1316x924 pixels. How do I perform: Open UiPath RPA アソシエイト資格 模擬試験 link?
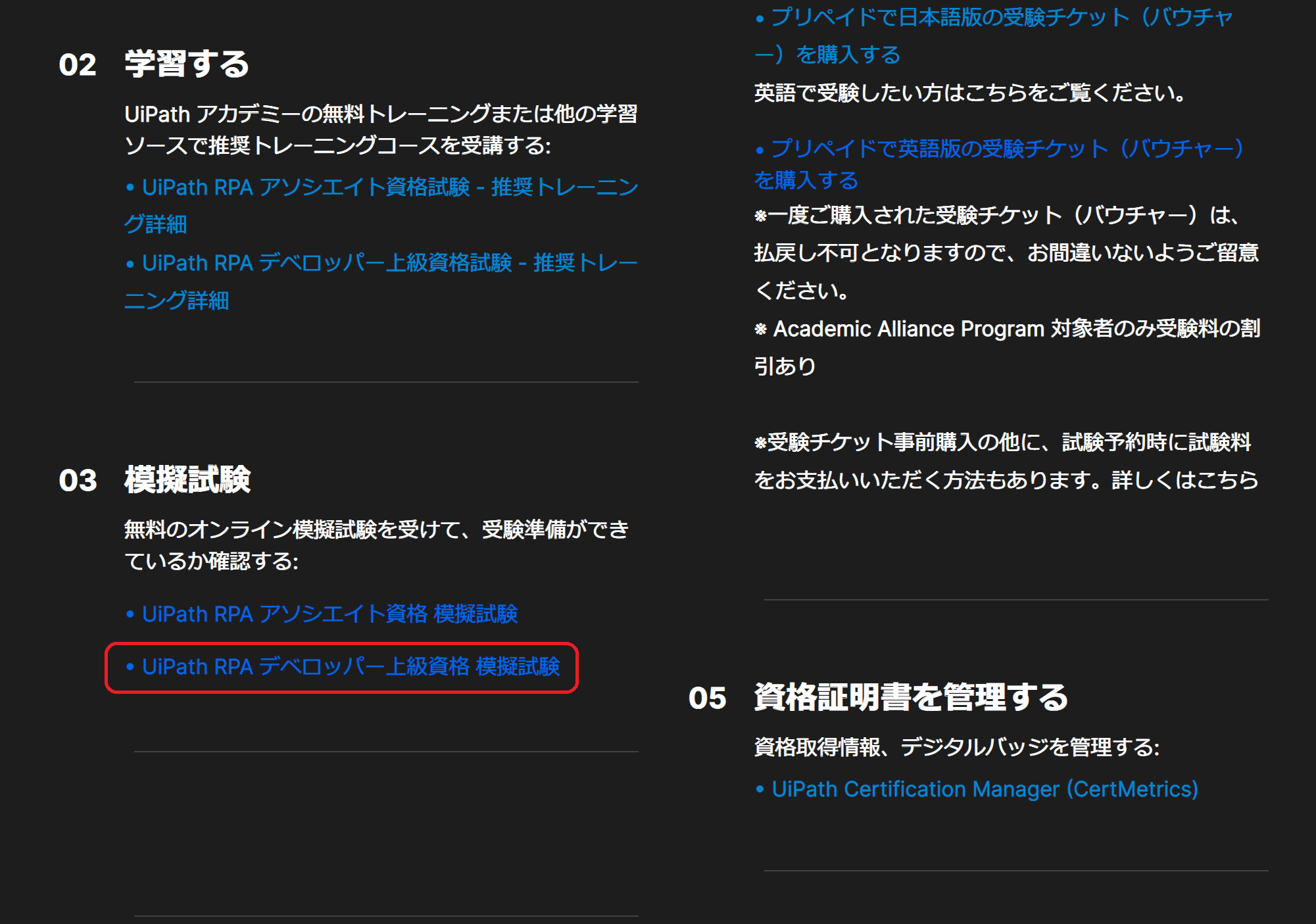pos(322,614)
